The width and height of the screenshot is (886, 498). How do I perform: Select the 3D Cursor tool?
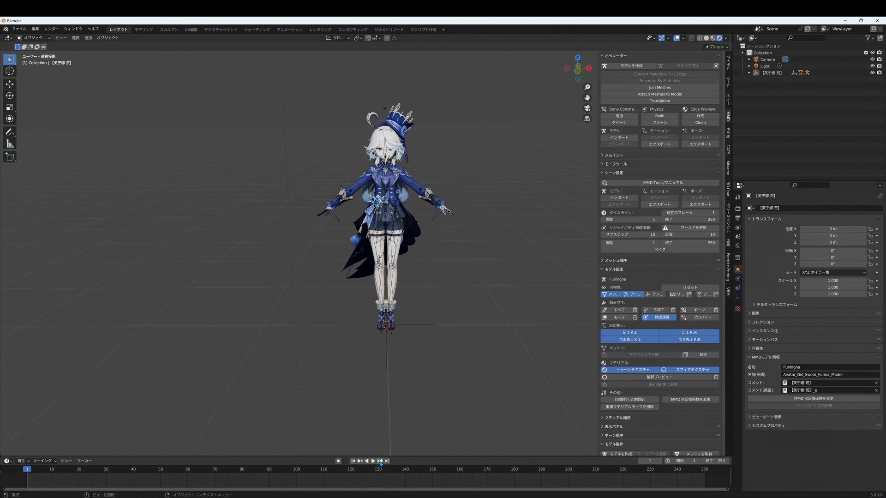pyautogui.click(x=10, y=71)
